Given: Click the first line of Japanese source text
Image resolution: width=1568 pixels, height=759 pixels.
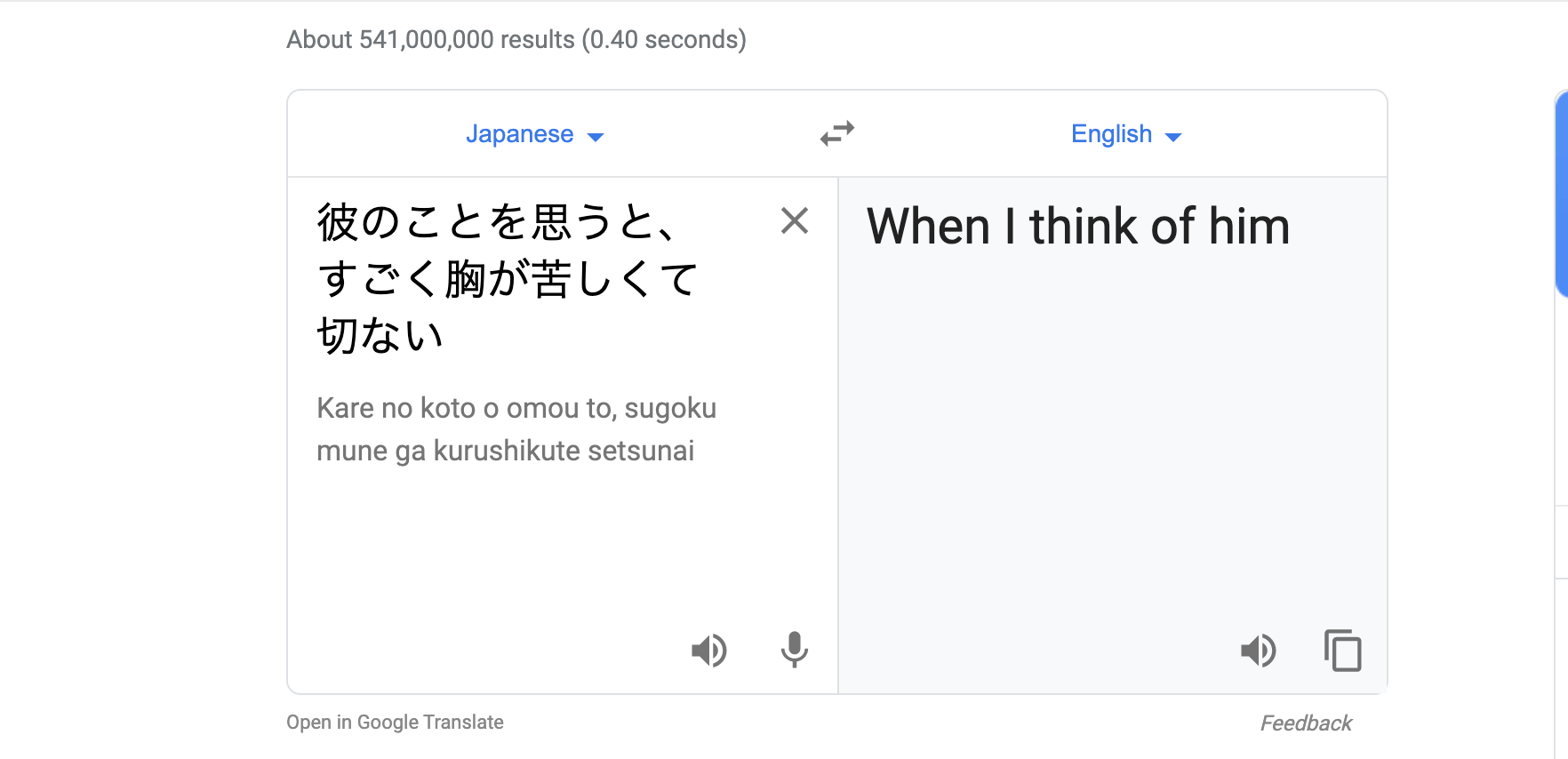Looking at the screenshot, I should pyautogui.click(x=495, y=222).
